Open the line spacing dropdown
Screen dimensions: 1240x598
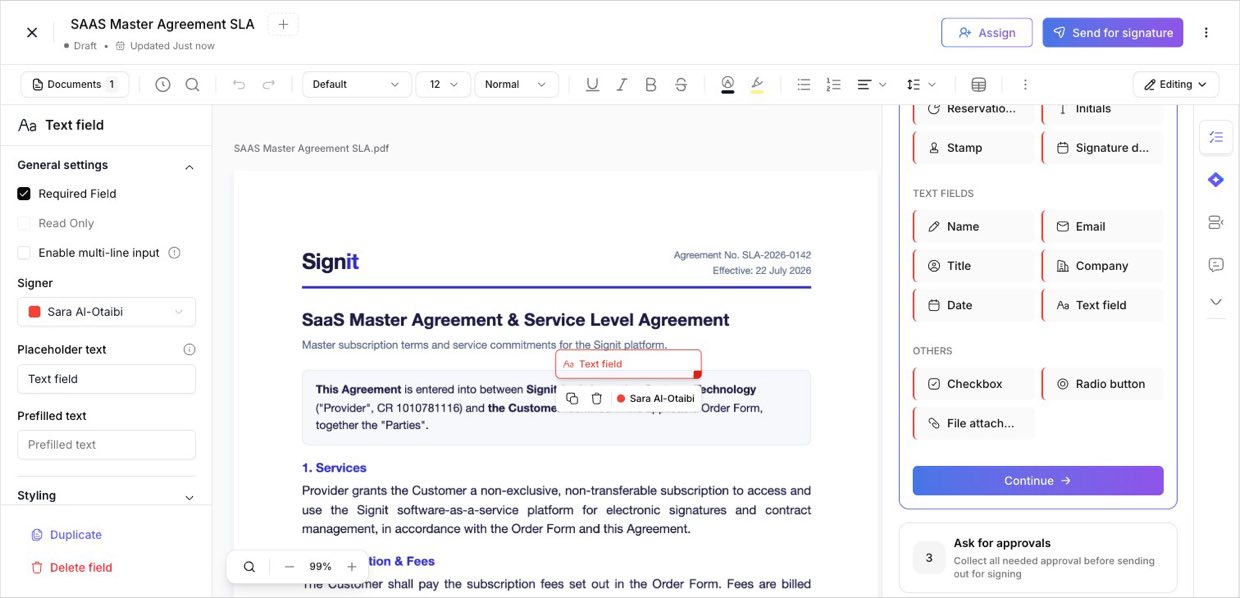[921, 84]
